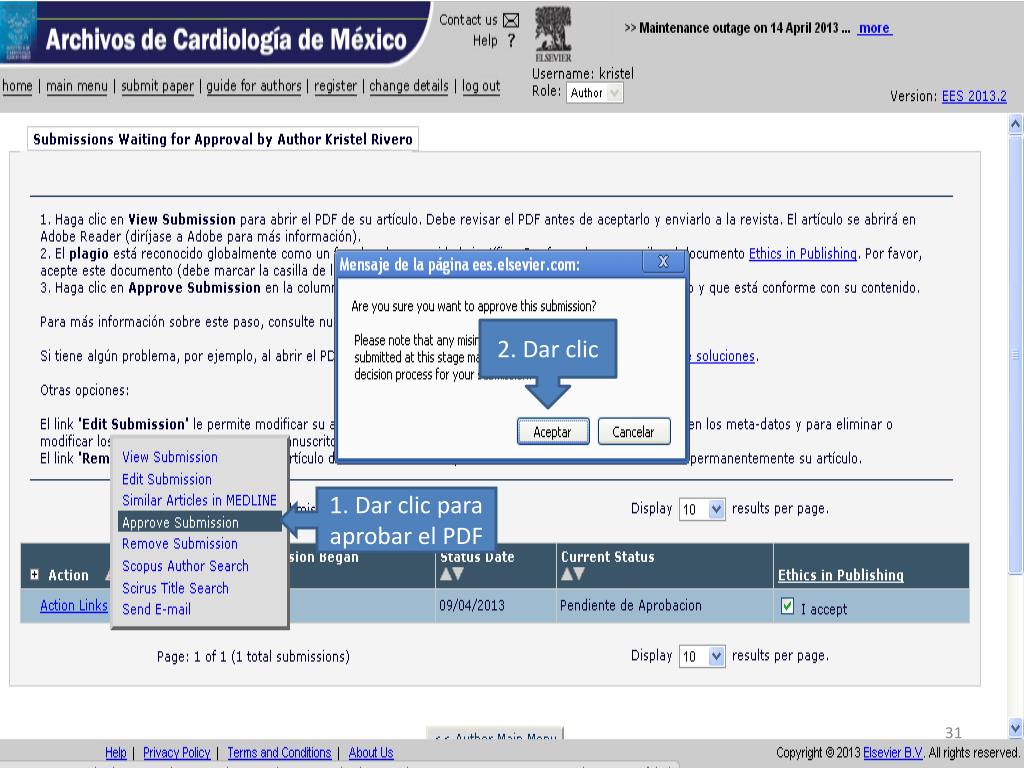Select Scopus Author Search entry
This screenshot has height=768, width=1024.
click(x=185, y=566)
